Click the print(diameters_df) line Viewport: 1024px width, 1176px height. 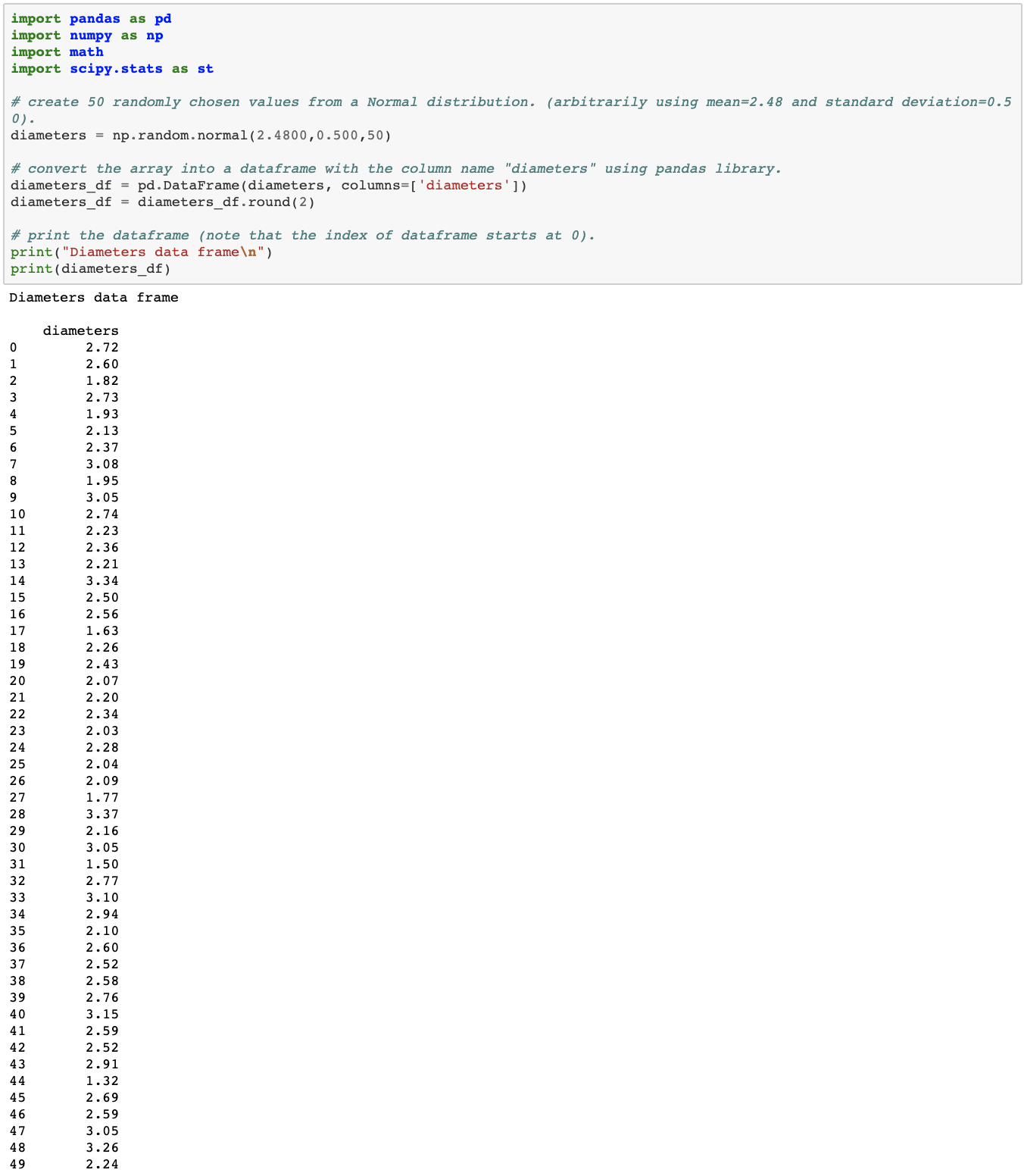91,269
